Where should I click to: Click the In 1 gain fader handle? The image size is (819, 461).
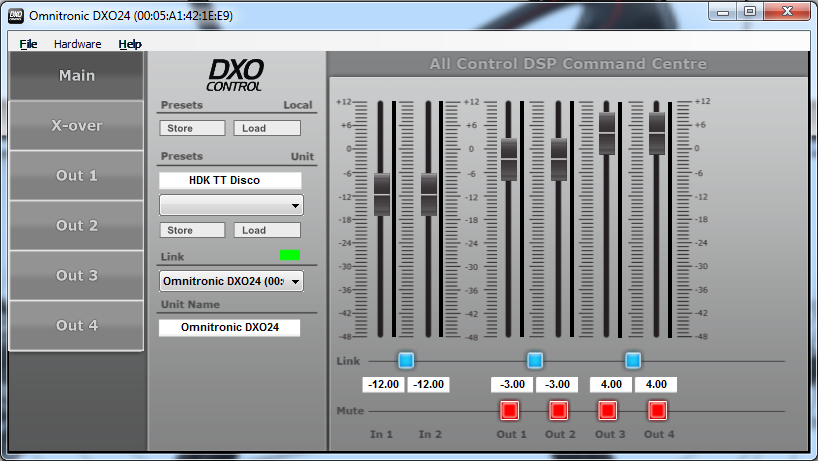point(382,195)
